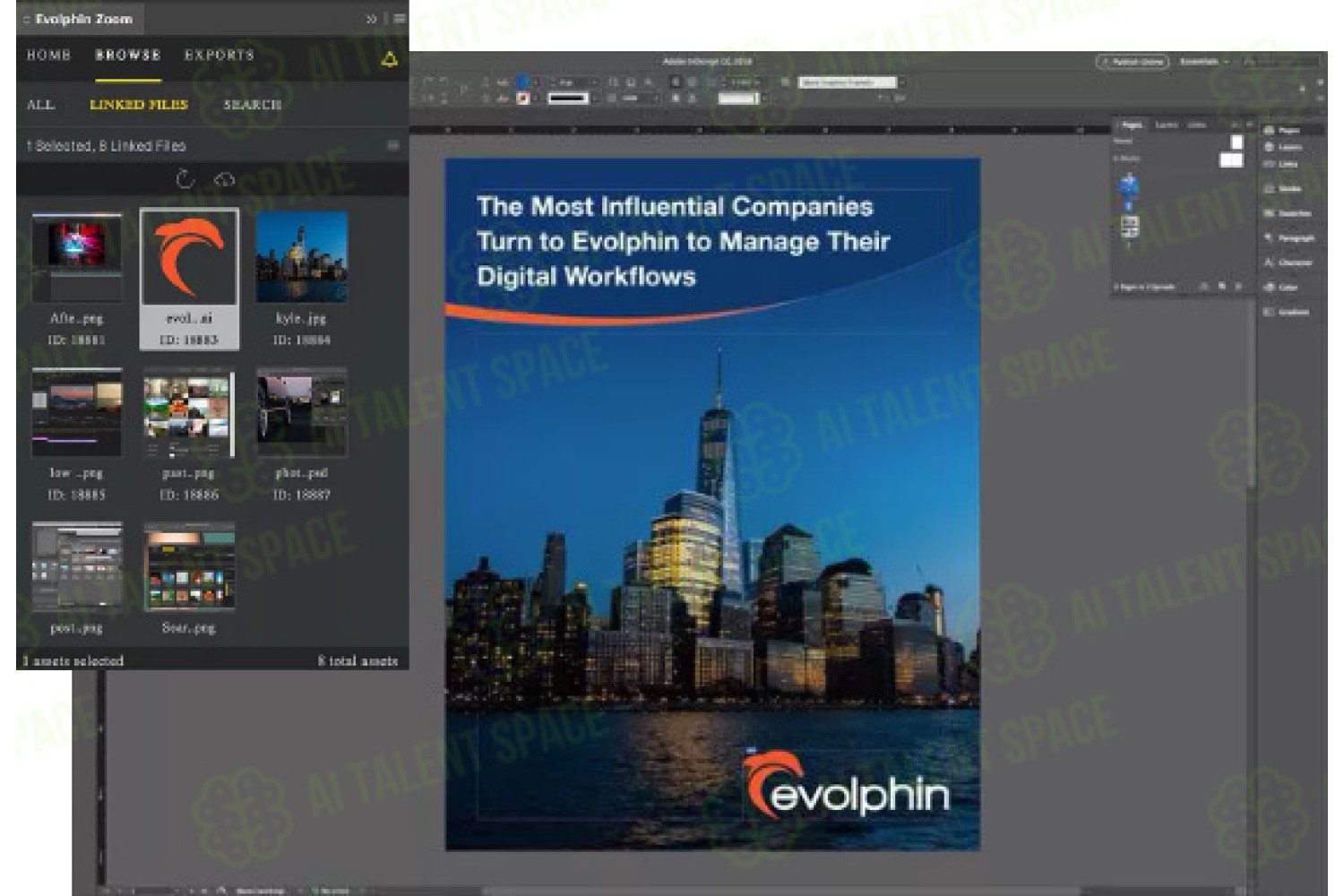Select the Pages tab in floating panel
This screenshot has width=1344, height=896.
click(x=1131, y=125)
